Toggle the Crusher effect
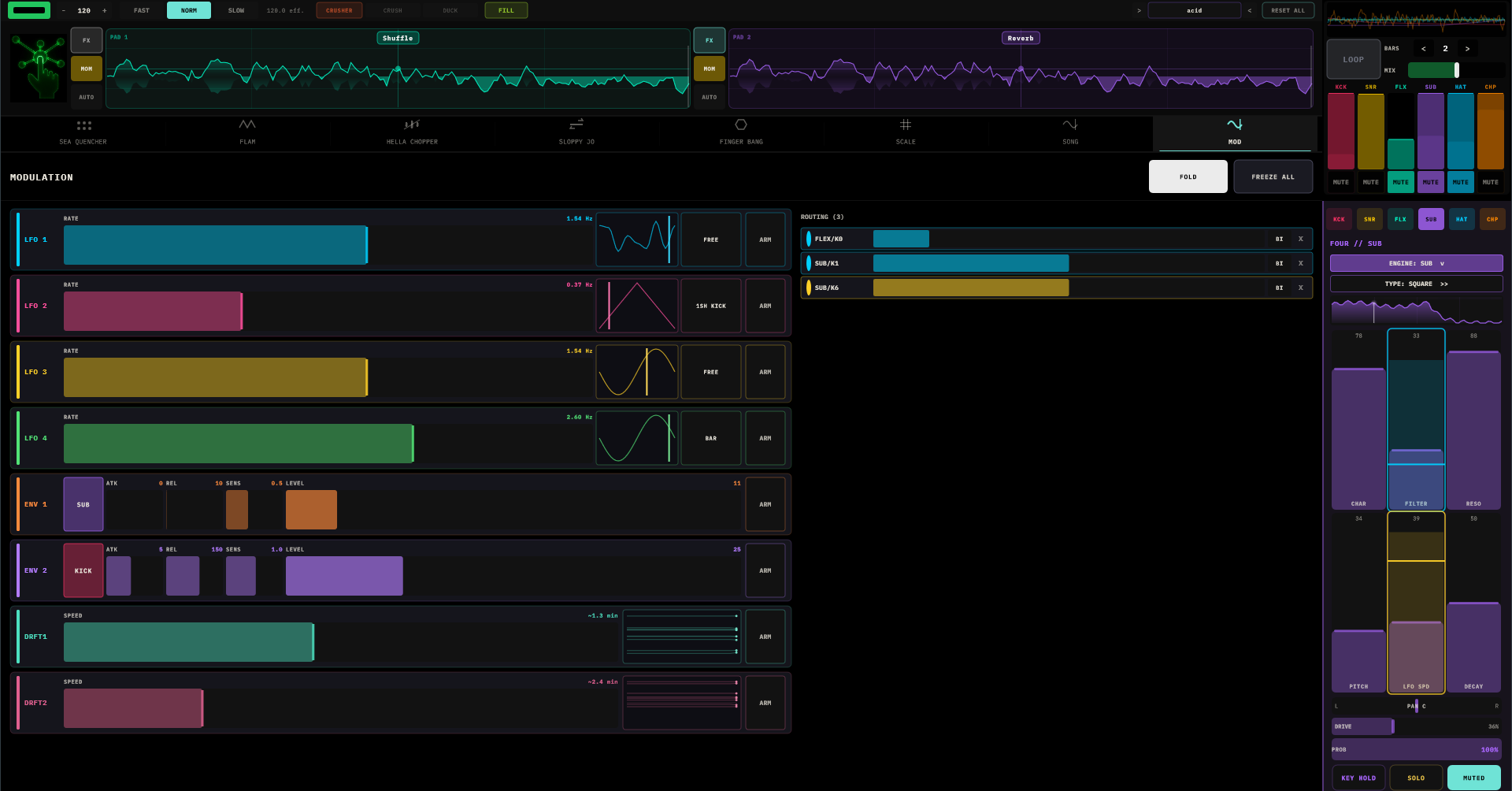The width and height of the screenshot is (1512, 791). [339, 10]
